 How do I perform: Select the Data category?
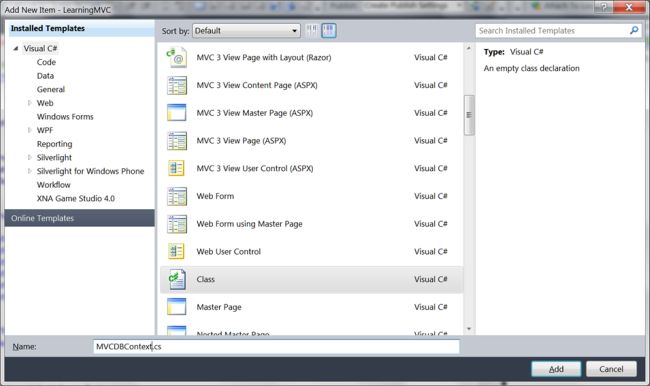(45, 76)
